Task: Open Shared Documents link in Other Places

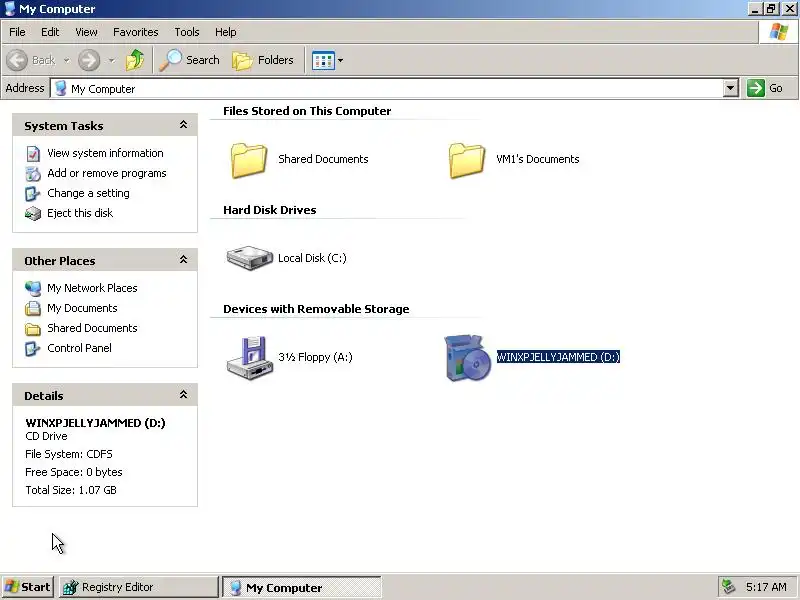Action: [x=92, y=328]
